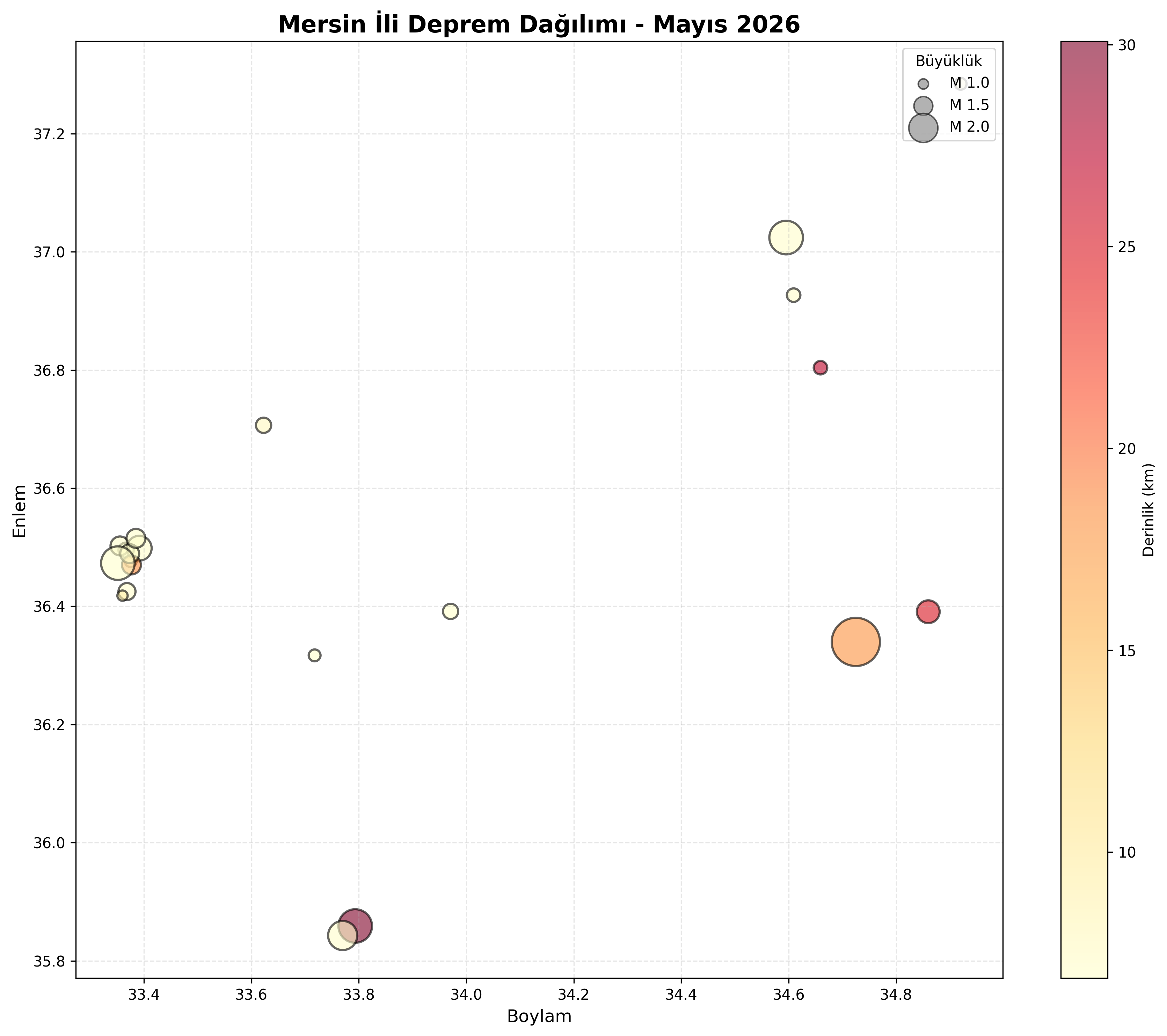Click the y-axis tick label 36.2
The image size is (1167, 1036).
coord(49,725)
